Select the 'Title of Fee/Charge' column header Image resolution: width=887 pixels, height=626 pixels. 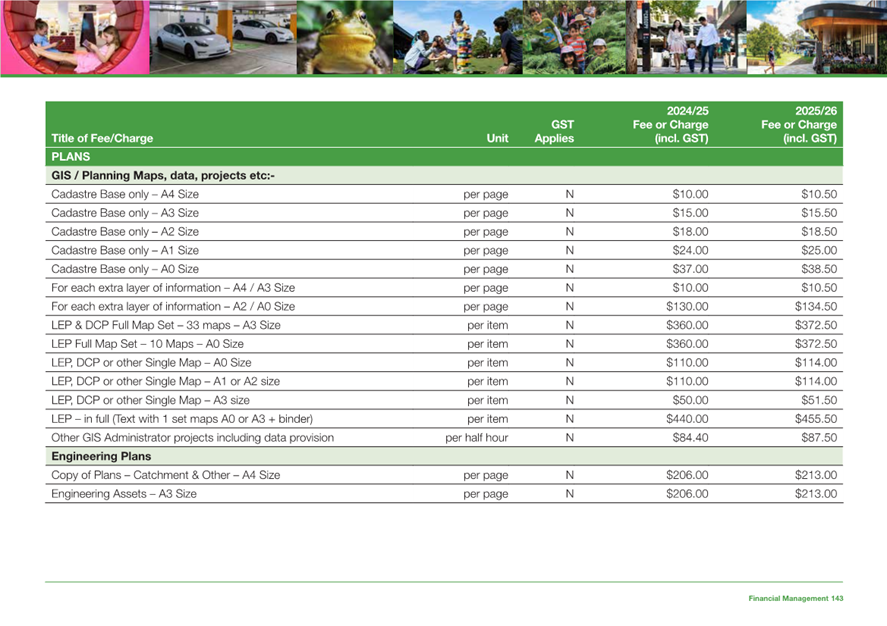[x=102, y=138]
